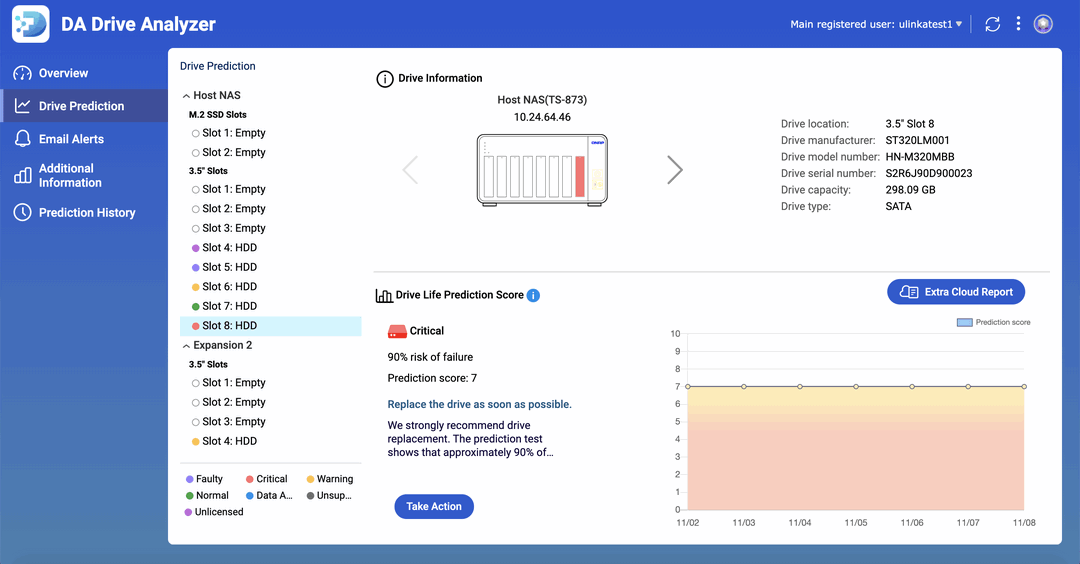The height and width of the screenshot is (564, 1080).
Task: Click the Drive Life Prediction info icon
Action: pyautogui.click(x=533, y=295)
